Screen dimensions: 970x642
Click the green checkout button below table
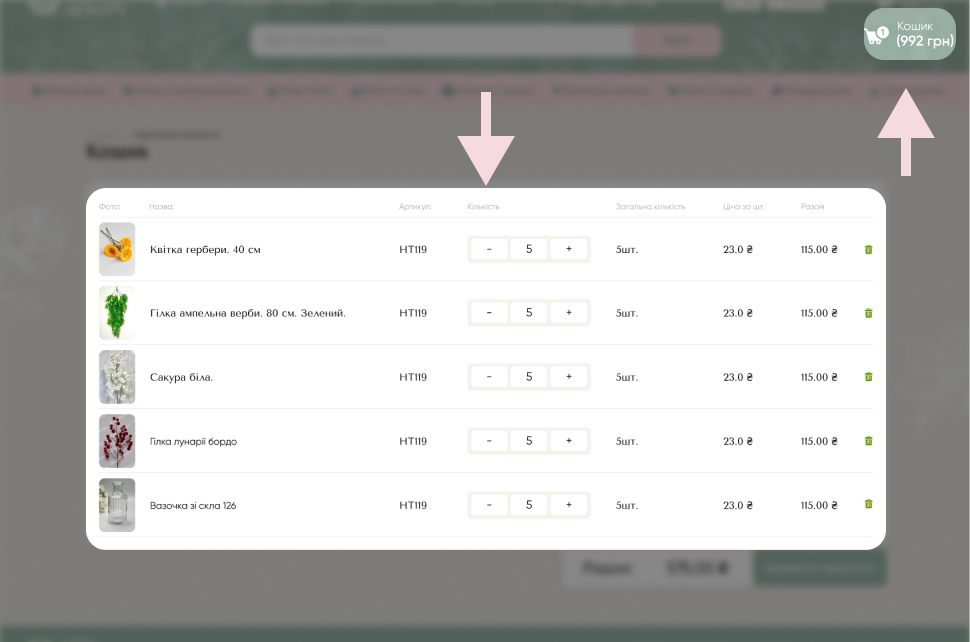pos(820,568)
